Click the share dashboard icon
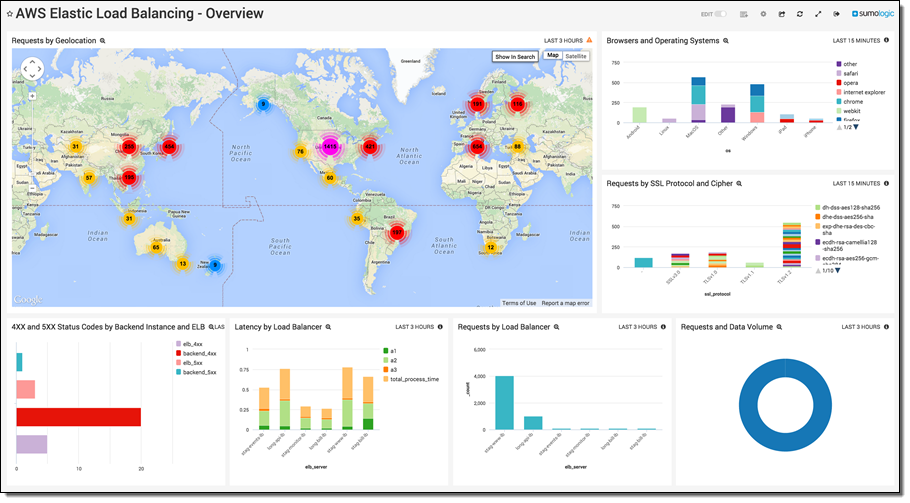 click(x=782, y=14)
